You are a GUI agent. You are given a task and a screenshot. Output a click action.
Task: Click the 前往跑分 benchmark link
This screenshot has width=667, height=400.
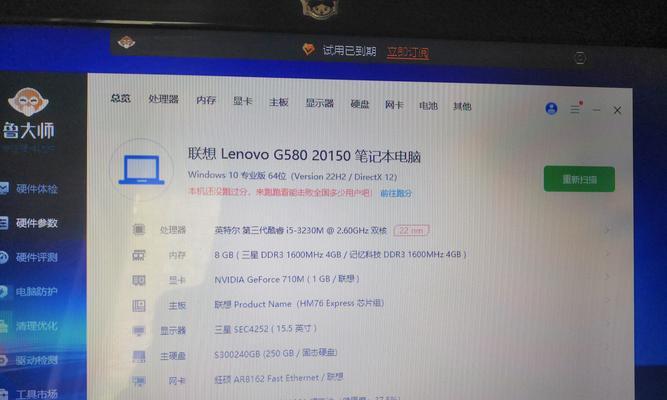coord(396,194)
